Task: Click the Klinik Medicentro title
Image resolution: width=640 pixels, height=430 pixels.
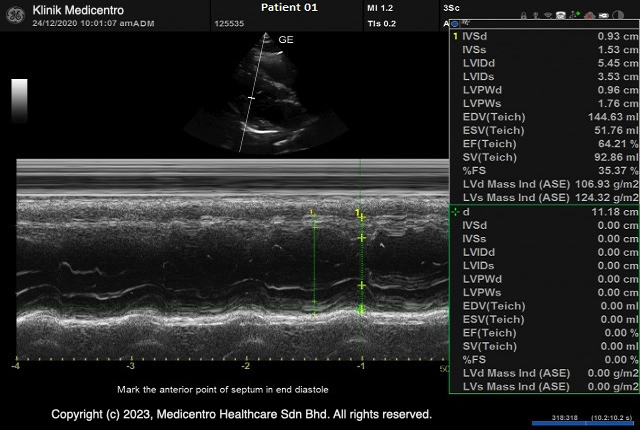Action: tap(78, 10)
